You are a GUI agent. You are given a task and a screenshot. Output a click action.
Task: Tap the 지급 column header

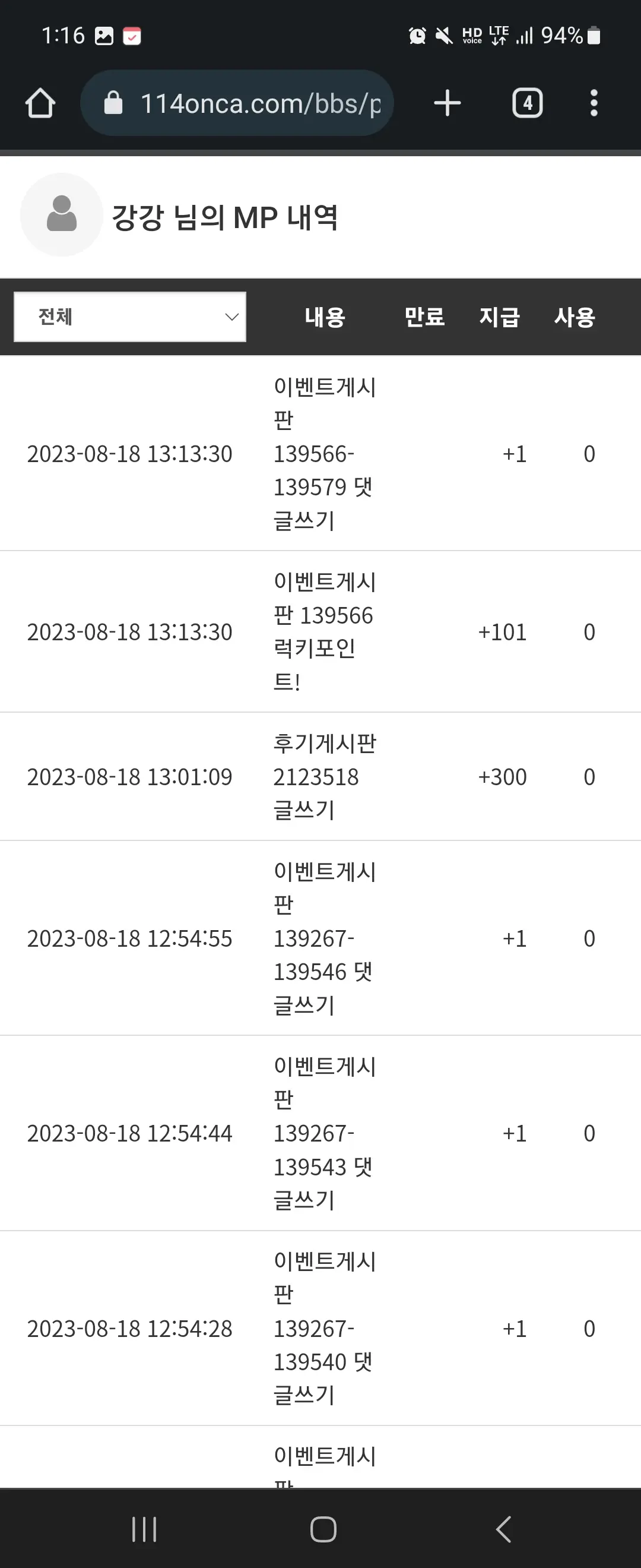point(499,317)
